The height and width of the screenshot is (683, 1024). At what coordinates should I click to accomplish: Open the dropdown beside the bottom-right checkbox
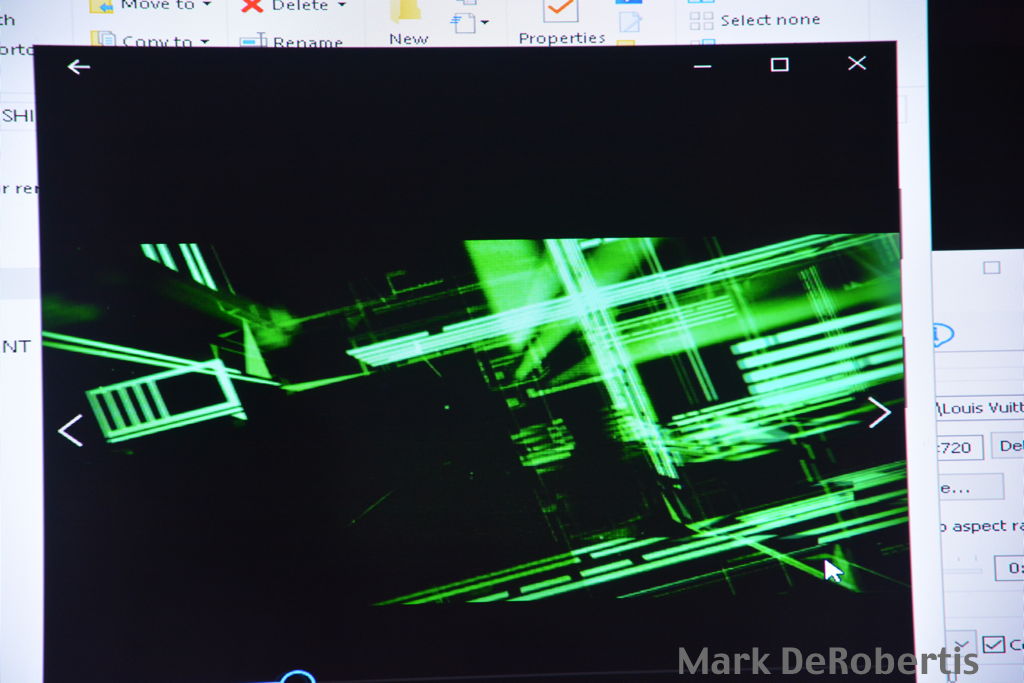point(960,644)
